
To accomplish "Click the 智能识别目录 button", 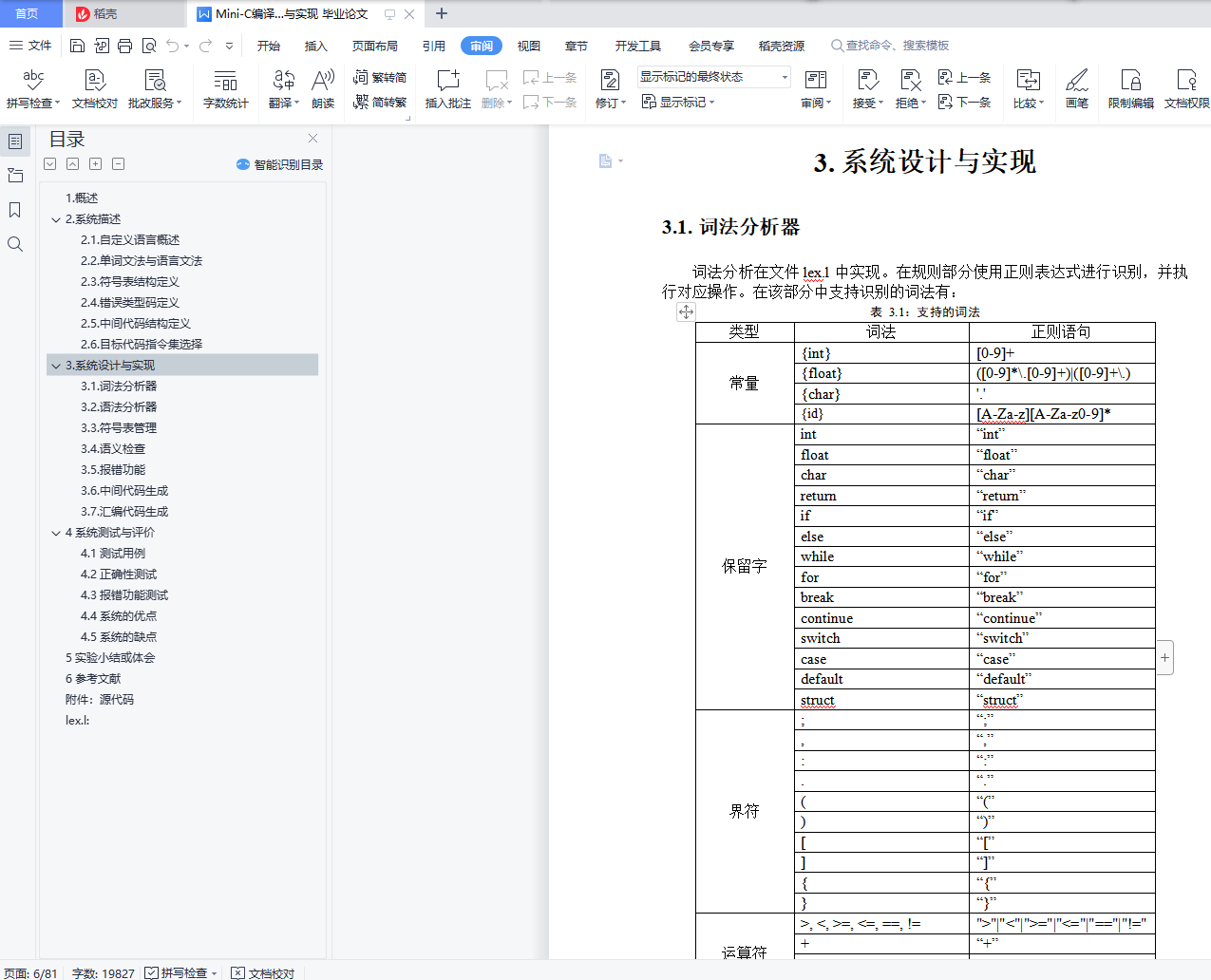I will coord(278,164).
